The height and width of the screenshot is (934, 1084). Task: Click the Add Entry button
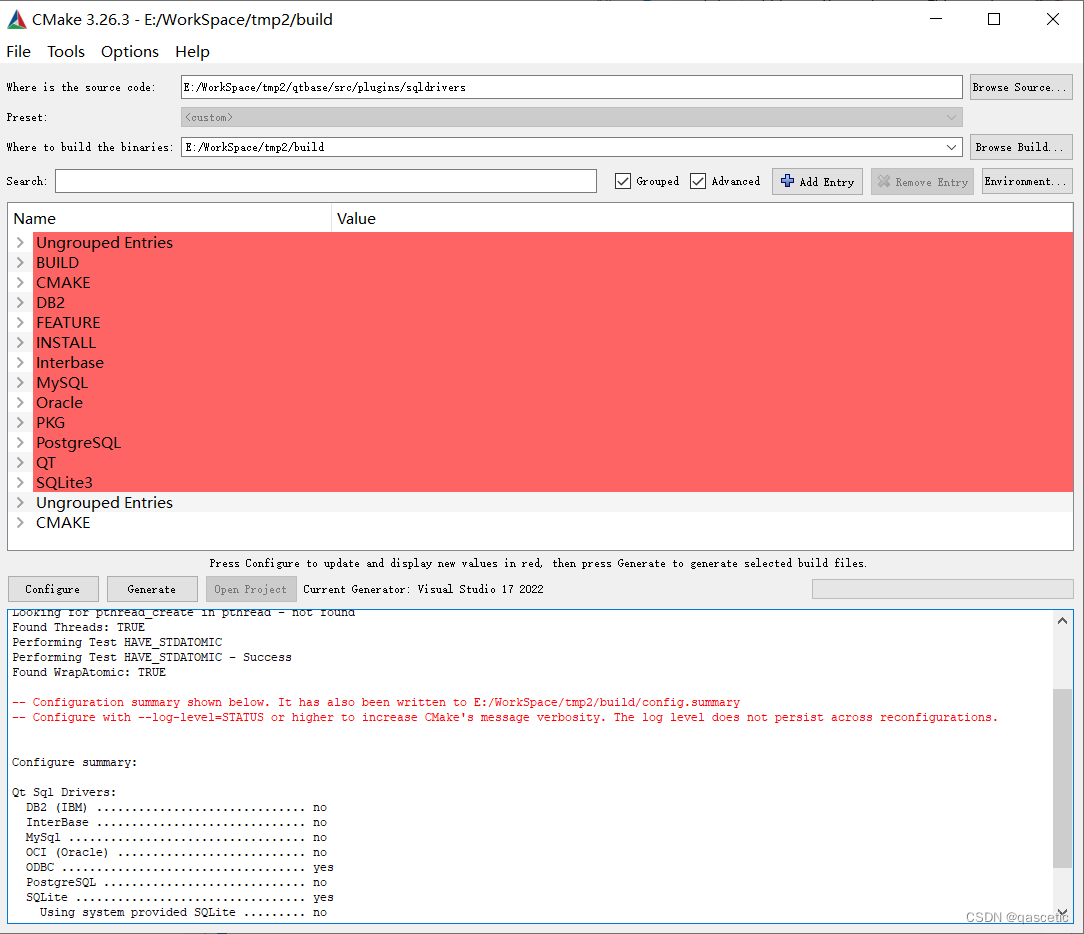817,182
